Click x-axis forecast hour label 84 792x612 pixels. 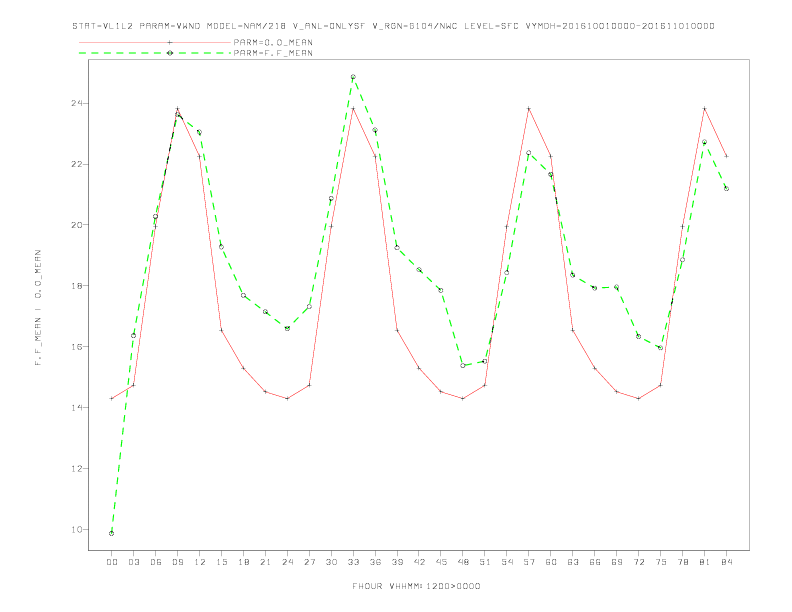(x=726, y=562)
